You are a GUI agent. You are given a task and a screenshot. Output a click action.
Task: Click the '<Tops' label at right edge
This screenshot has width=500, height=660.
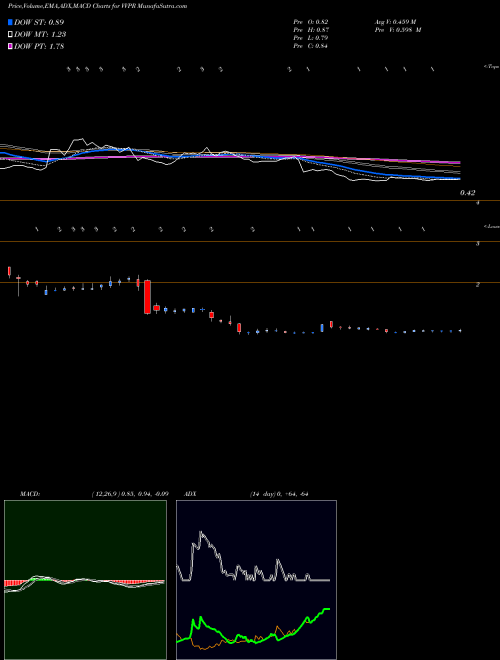491,67
